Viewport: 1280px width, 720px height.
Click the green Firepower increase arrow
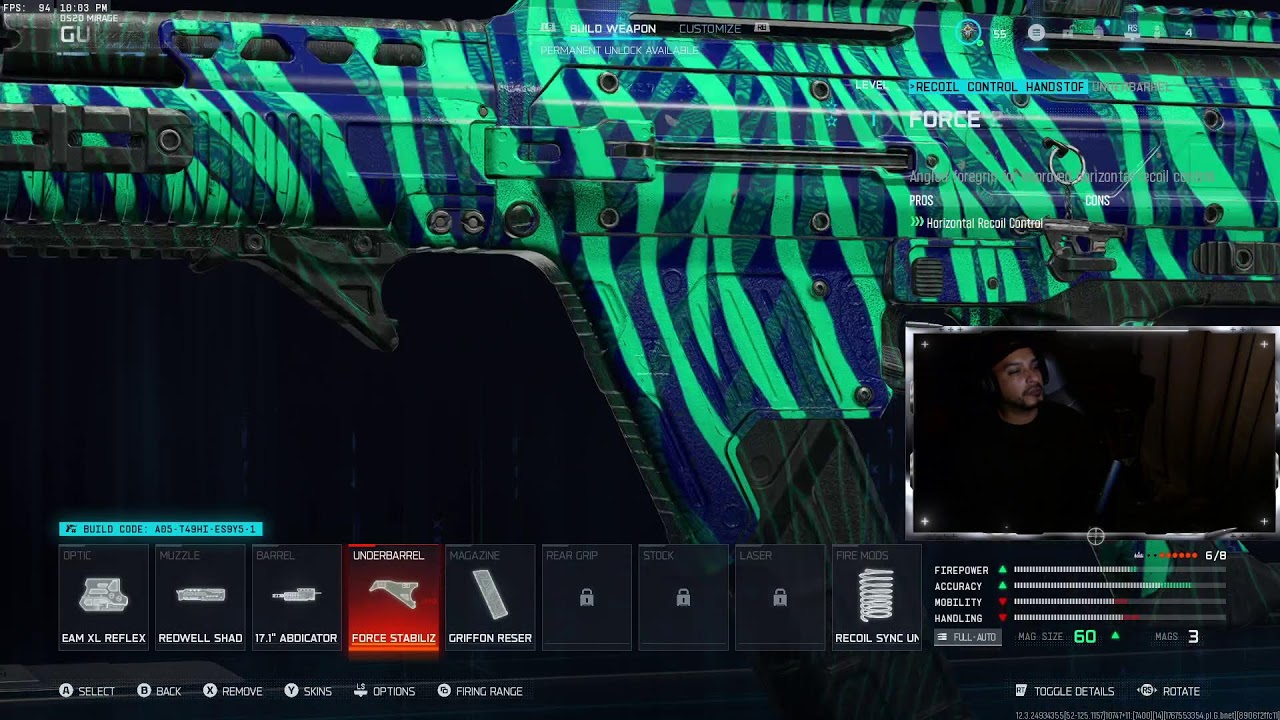[x=1002, y=570]
